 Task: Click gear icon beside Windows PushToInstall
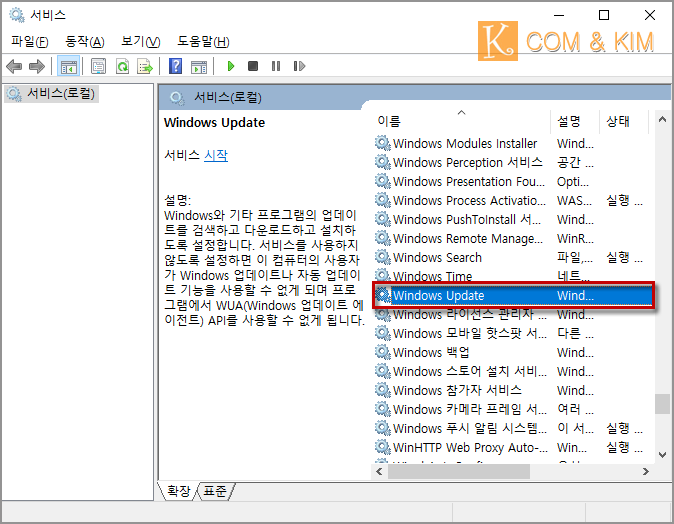pos(382,219)
